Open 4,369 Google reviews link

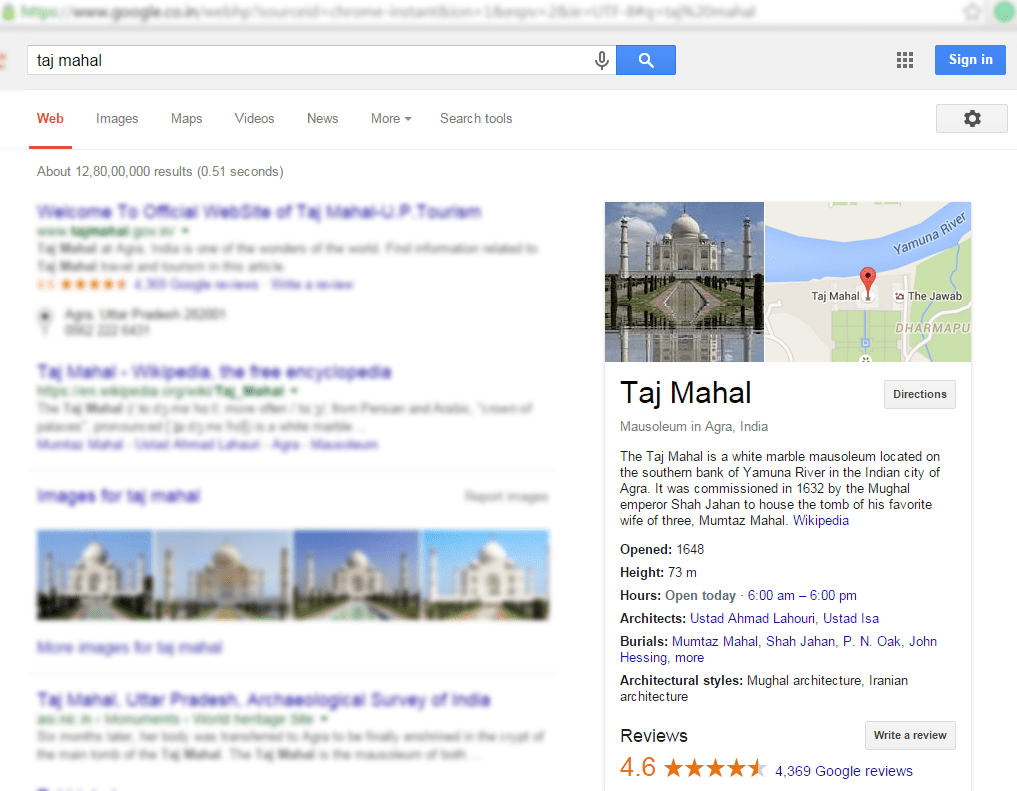(844, 771)
